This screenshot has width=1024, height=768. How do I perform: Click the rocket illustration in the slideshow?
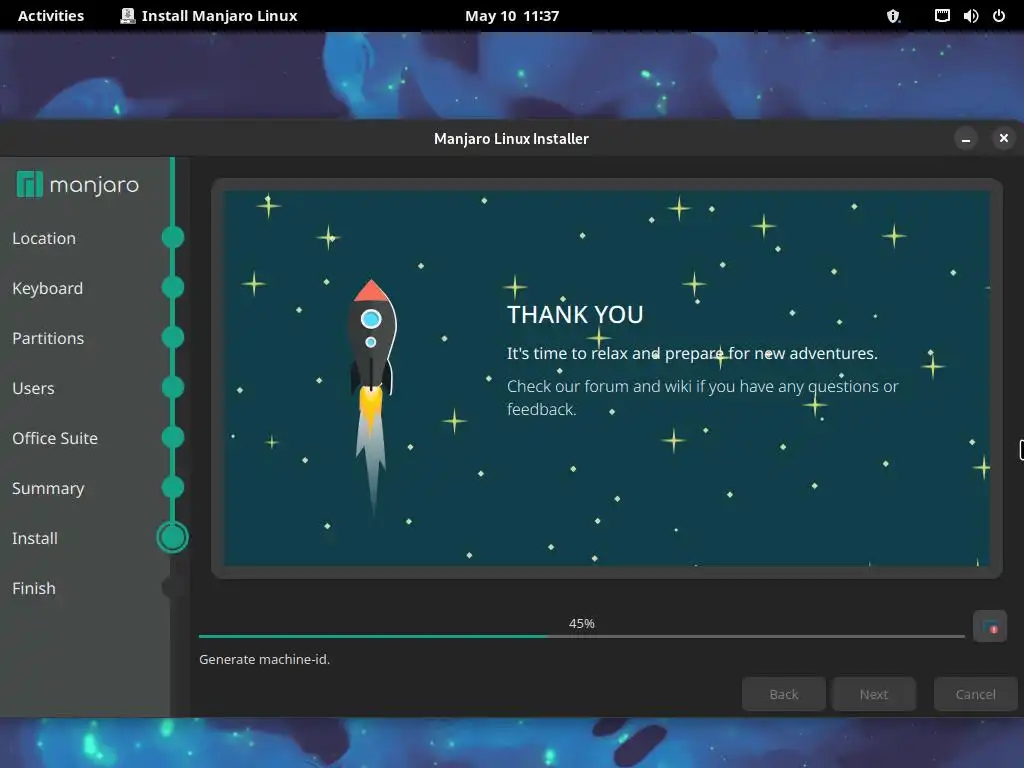pos(372,396)
